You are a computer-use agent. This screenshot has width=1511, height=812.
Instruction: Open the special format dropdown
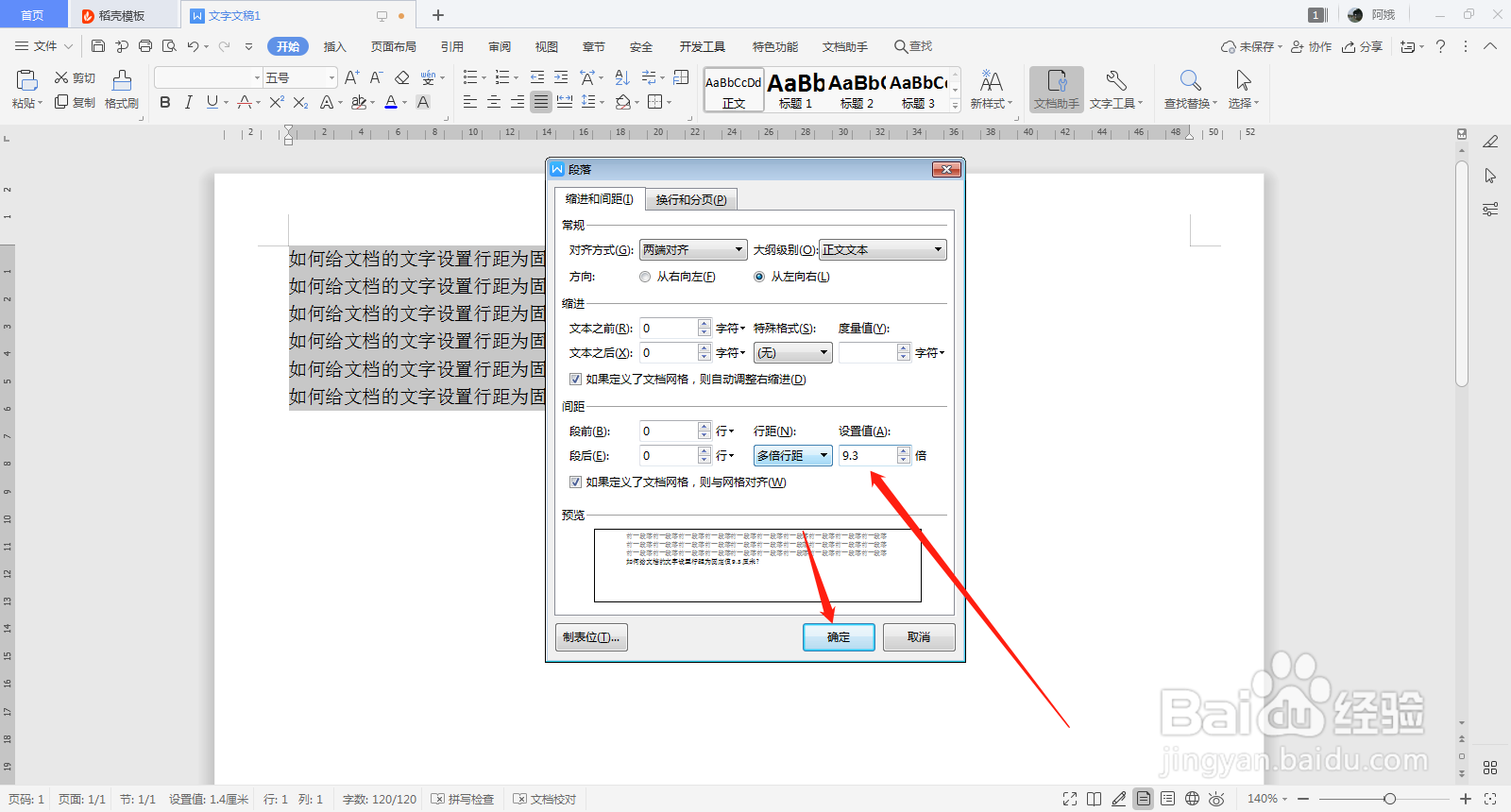click(x=792, y=352)
